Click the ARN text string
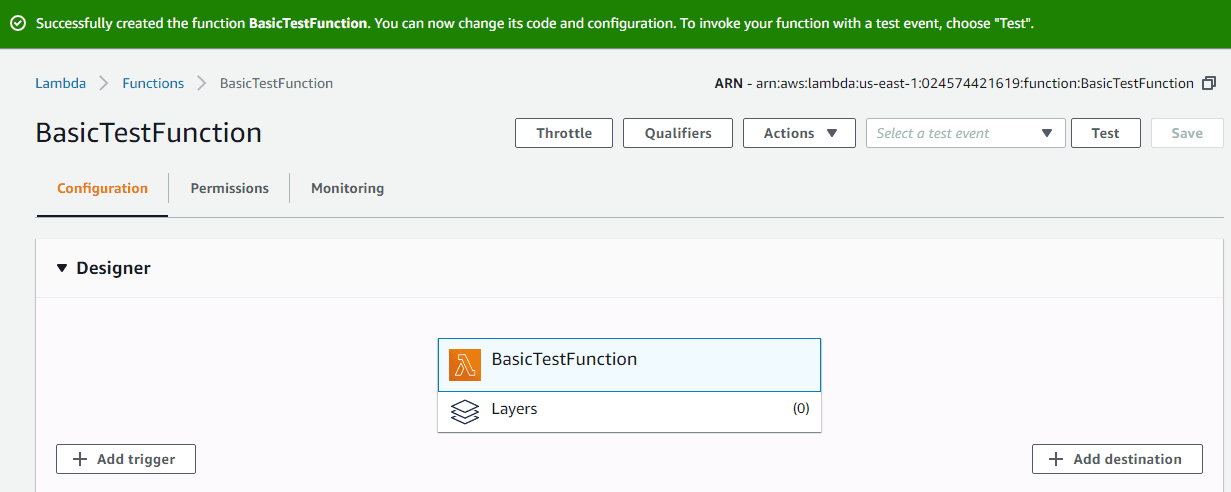 954,83
